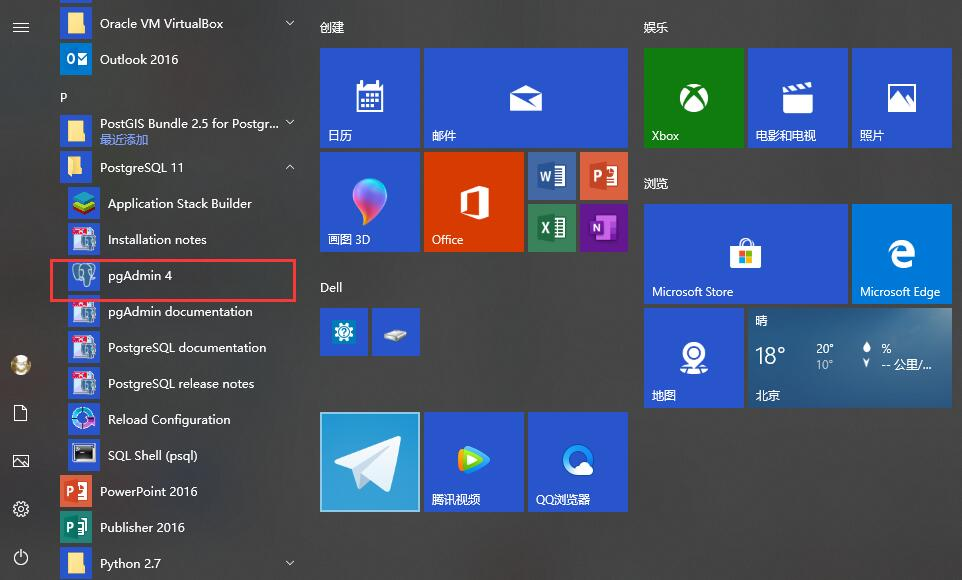Open the Beijing weather tile
962x580 pixels.
pyautogui.click(x=850, y=358)
